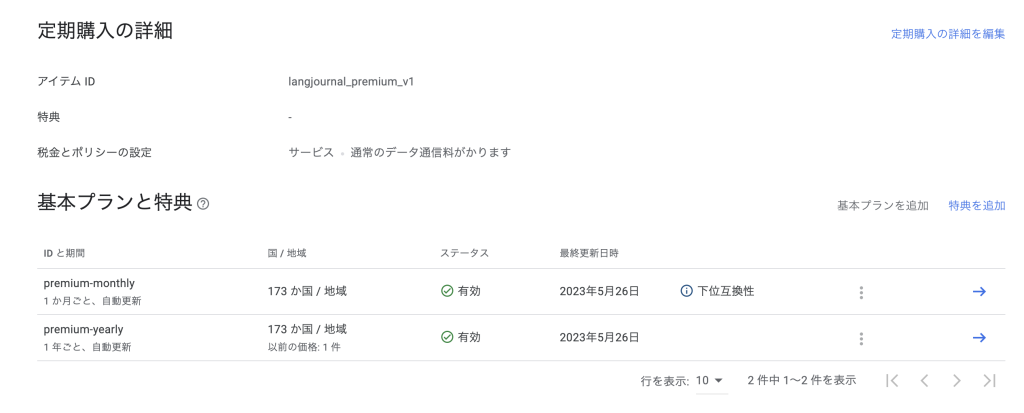Select the premium-monthly plan ID

click(x=89, y=284)
